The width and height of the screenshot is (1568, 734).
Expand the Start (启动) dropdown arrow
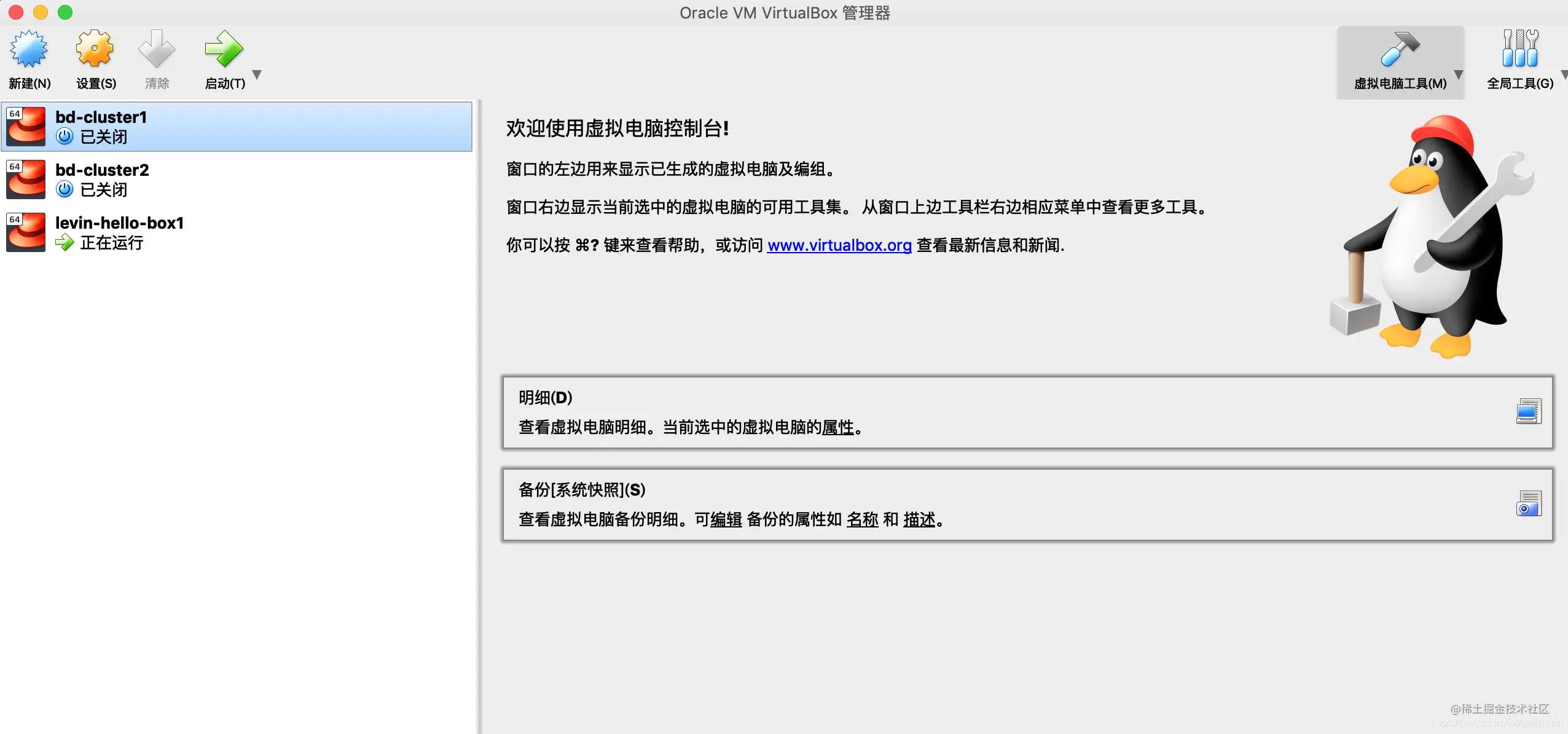point(257,74)
